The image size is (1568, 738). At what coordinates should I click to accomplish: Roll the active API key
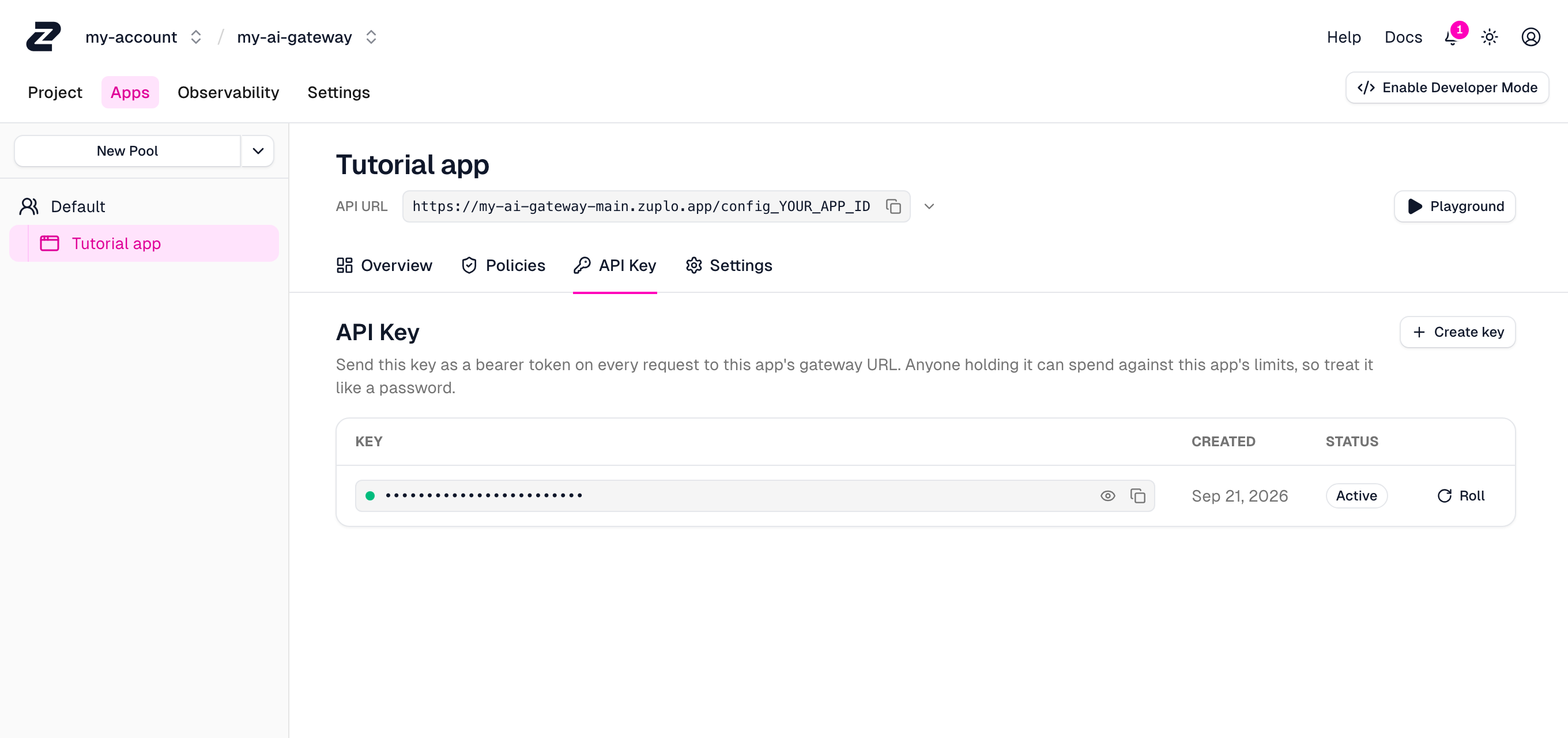pos(1461,496)
